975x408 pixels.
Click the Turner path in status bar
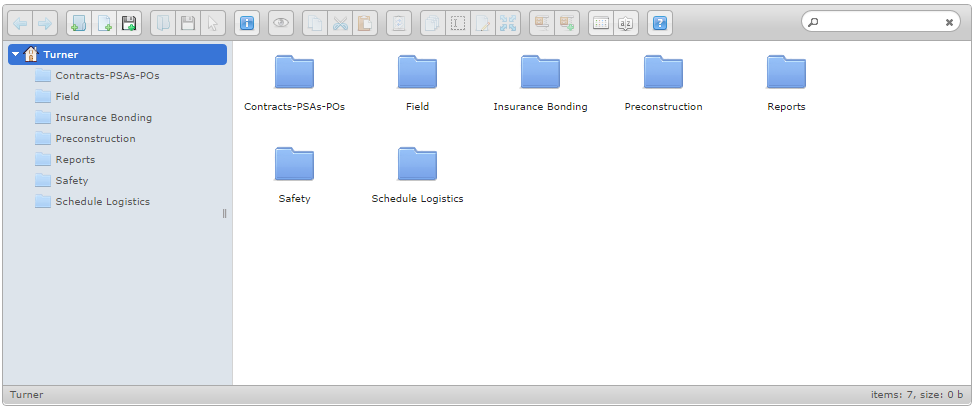pyautogui.click(x=27, y=394)
